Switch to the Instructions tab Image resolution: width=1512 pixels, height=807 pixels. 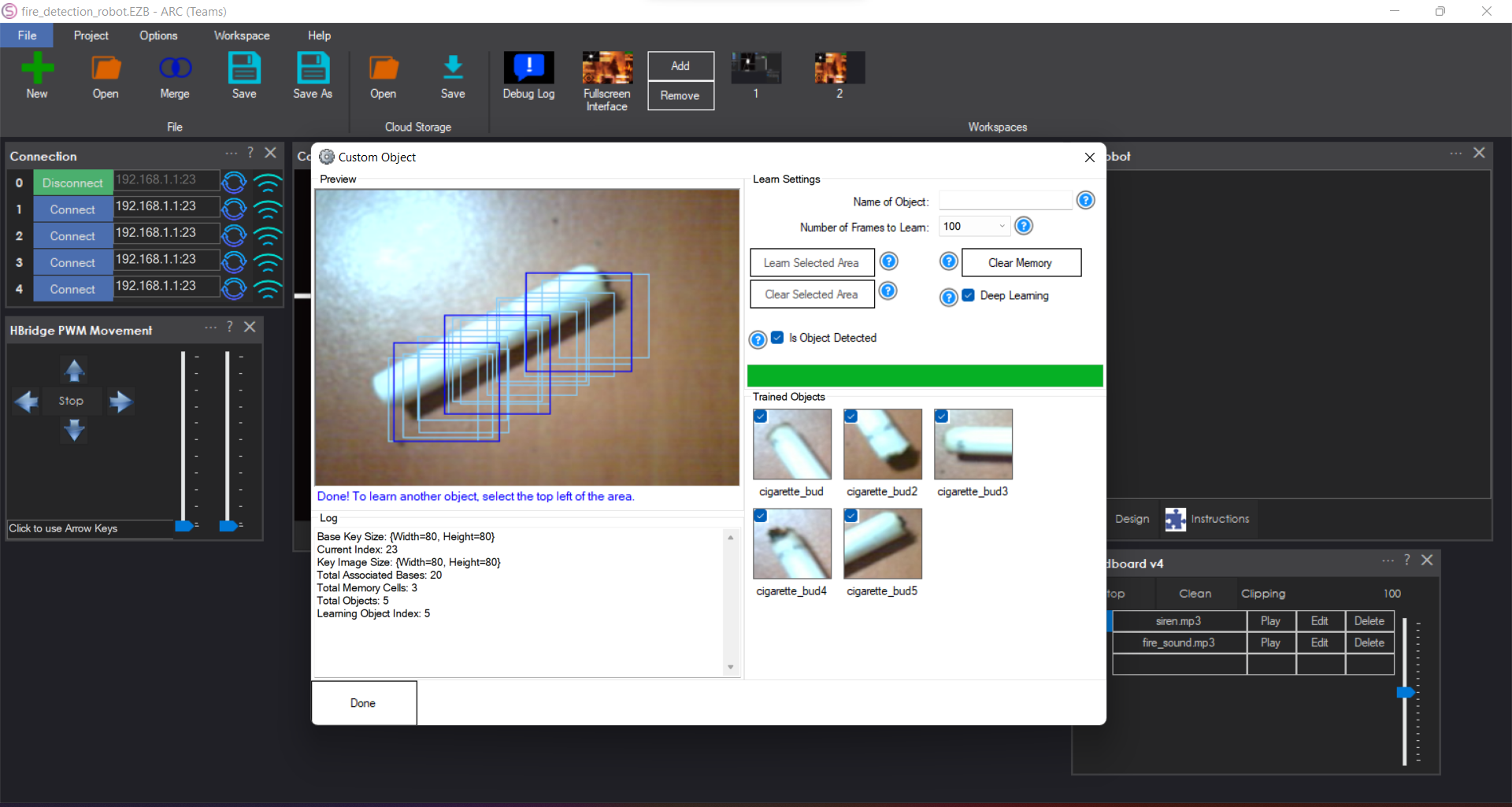1208,518
